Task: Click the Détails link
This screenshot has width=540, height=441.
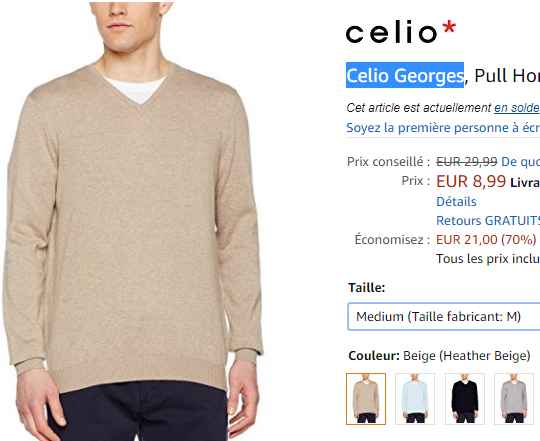Action: 456,201
